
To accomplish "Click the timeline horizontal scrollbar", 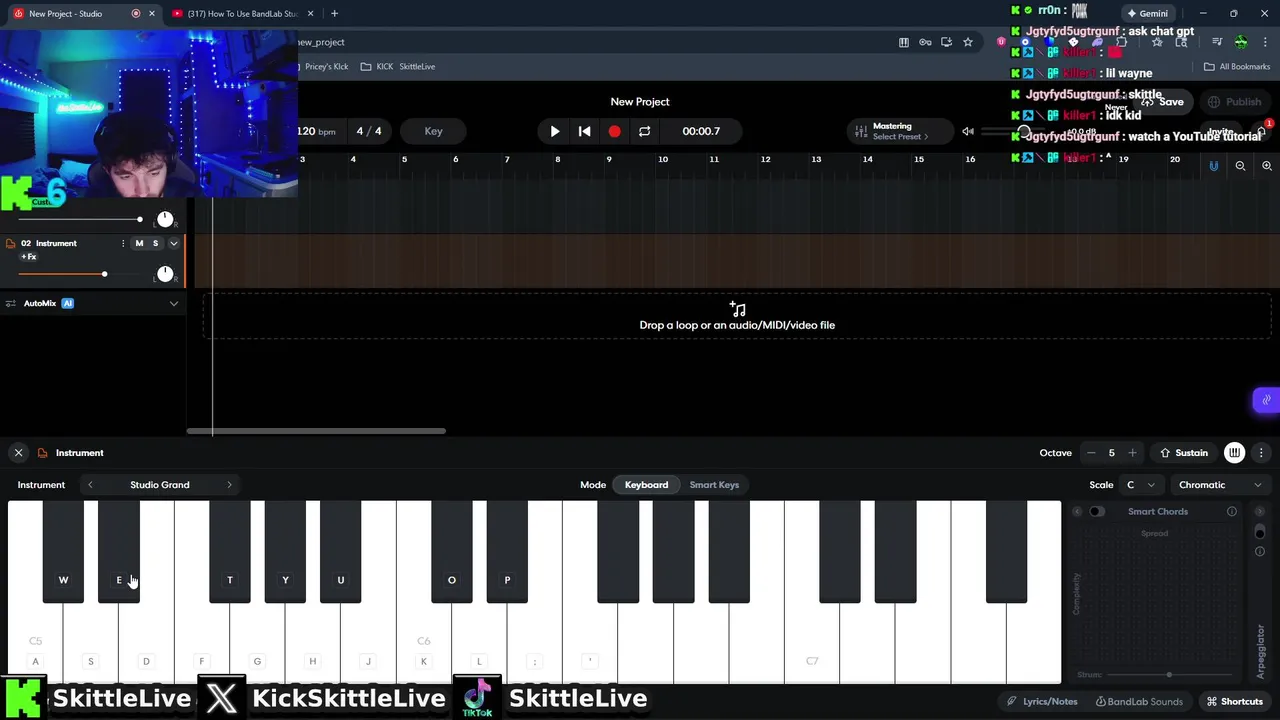I will [x=316, y=431].
